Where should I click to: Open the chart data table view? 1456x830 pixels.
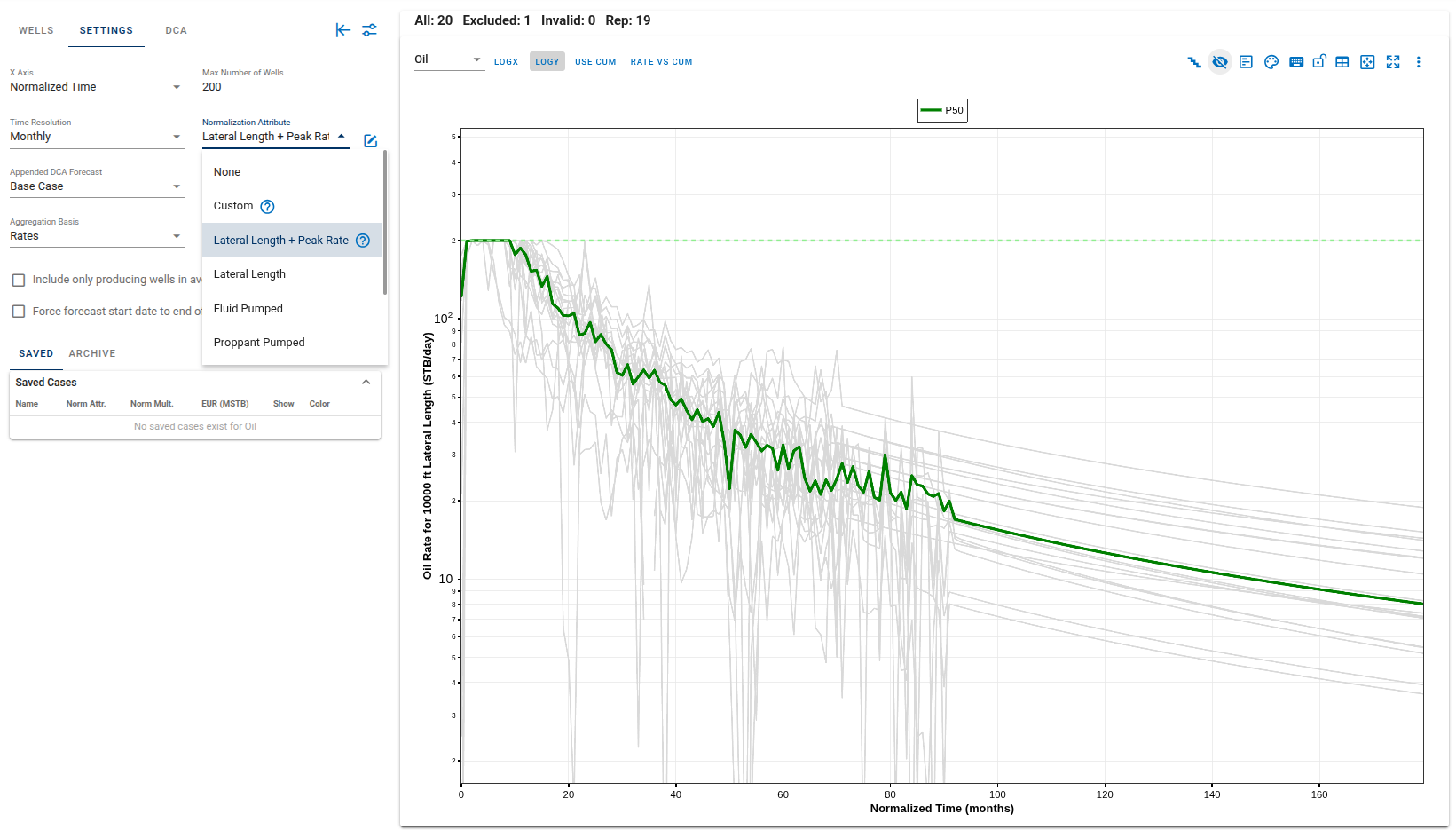point(1342,62)
